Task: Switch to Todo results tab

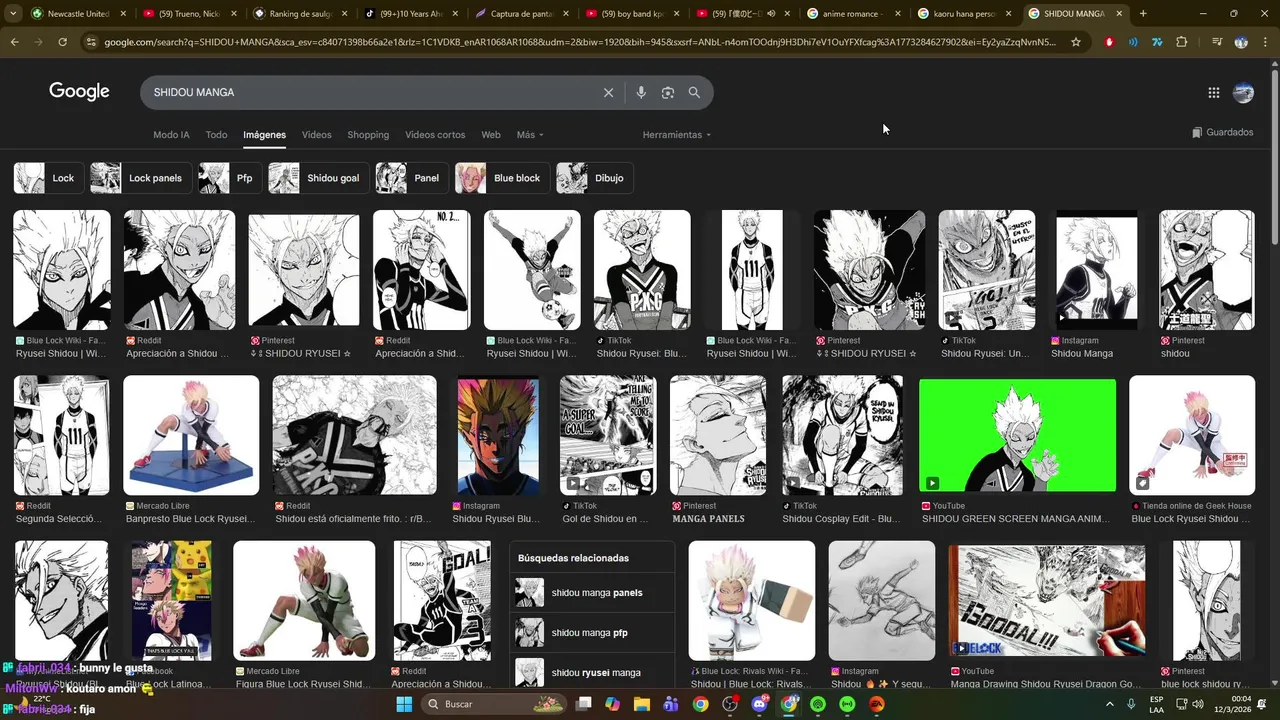Action: 216,135
